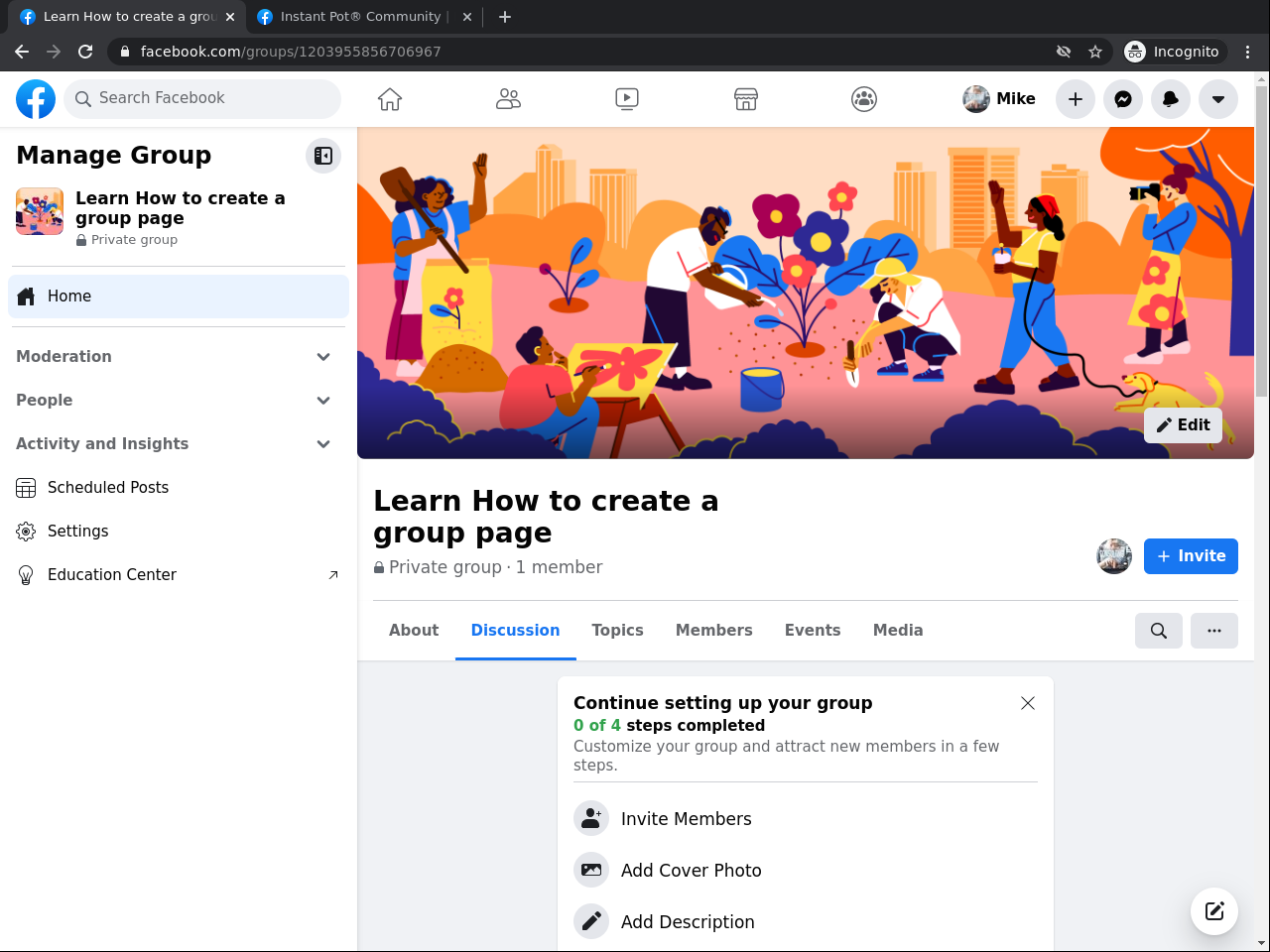The image size is (1270, 952).
Task: Switch to the Instant Pot Community browser tab
Action: click(364, 17)
